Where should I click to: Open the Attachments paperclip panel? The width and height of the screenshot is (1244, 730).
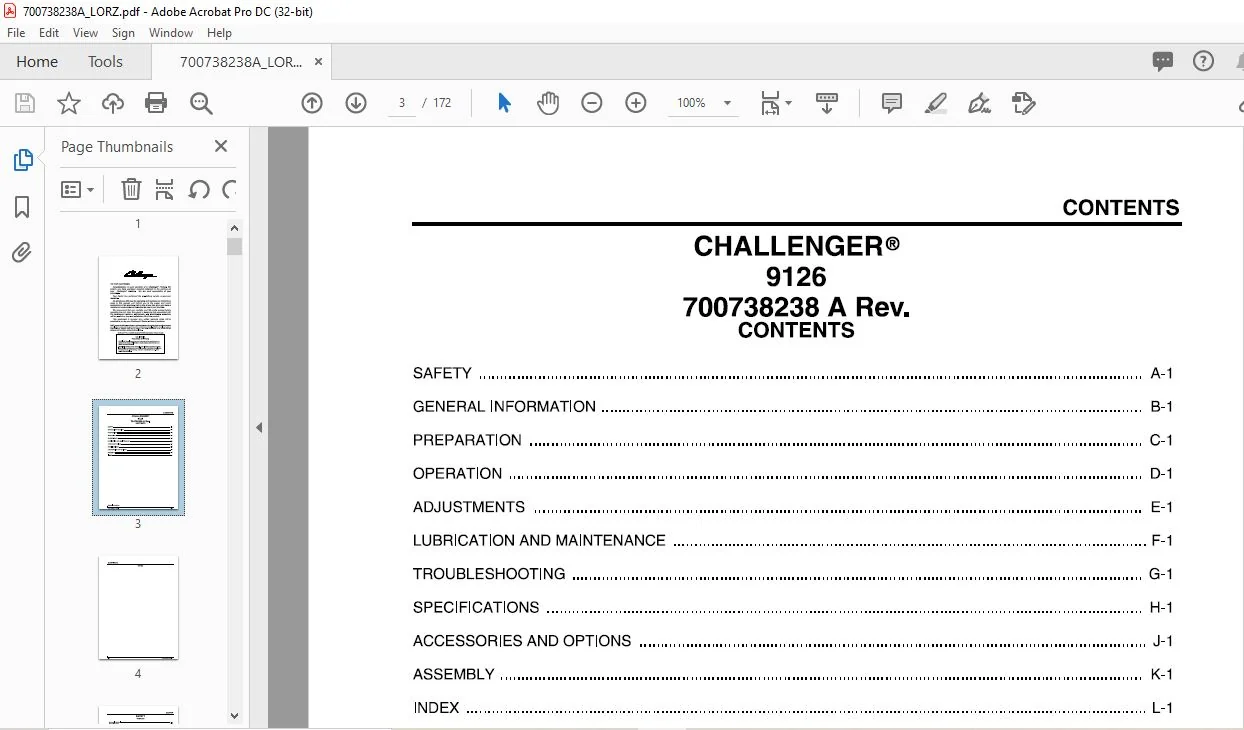coord(22,252)
